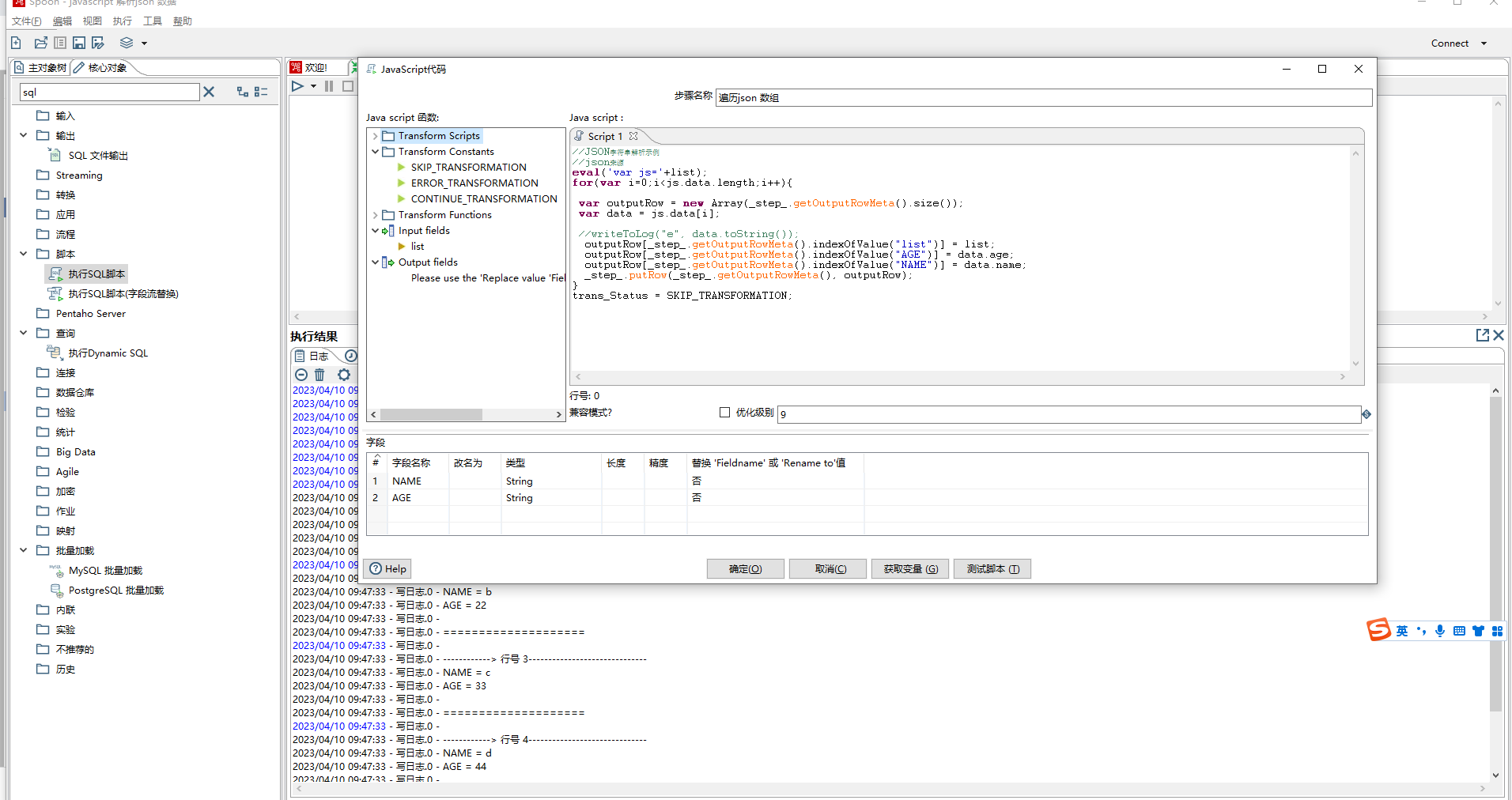Image resolution: width=1512 pixels, height=800 pixels.
Task: Clear the sql search with the X icon
Action: click(209, 92)
